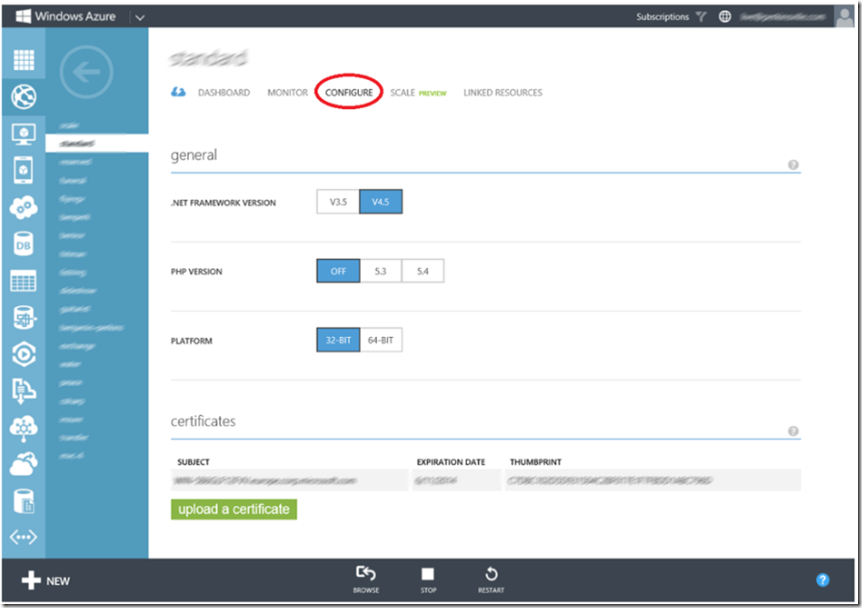
Task: Select PHP version 5.3
Action: click(380, 271)
